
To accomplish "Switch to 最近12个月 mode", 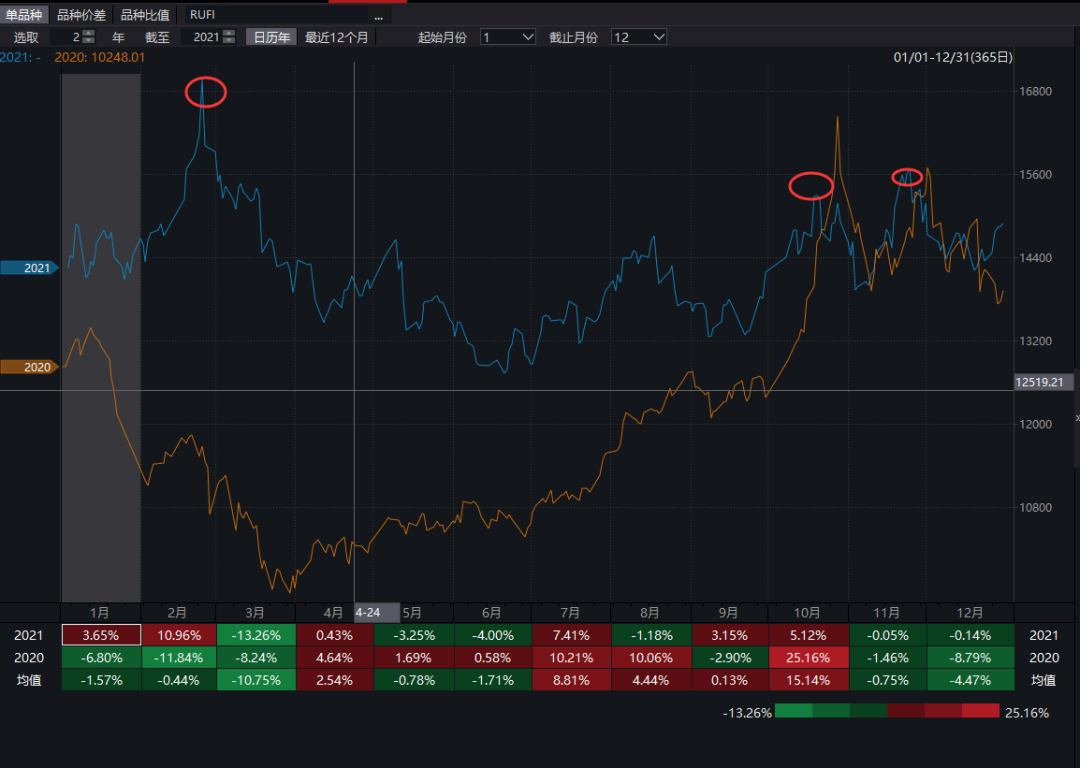I will coord(337,37).
